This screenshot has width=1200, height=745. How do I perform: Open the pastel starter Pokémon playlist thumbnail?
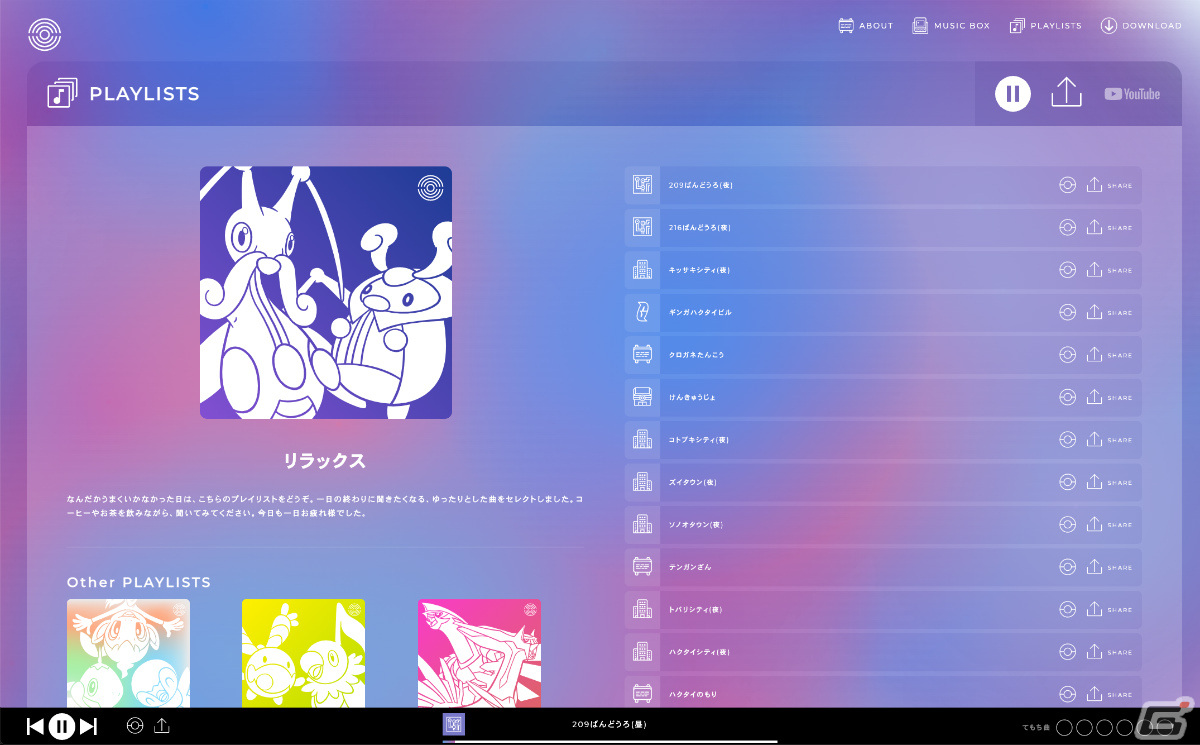click(x=128, y=654)
